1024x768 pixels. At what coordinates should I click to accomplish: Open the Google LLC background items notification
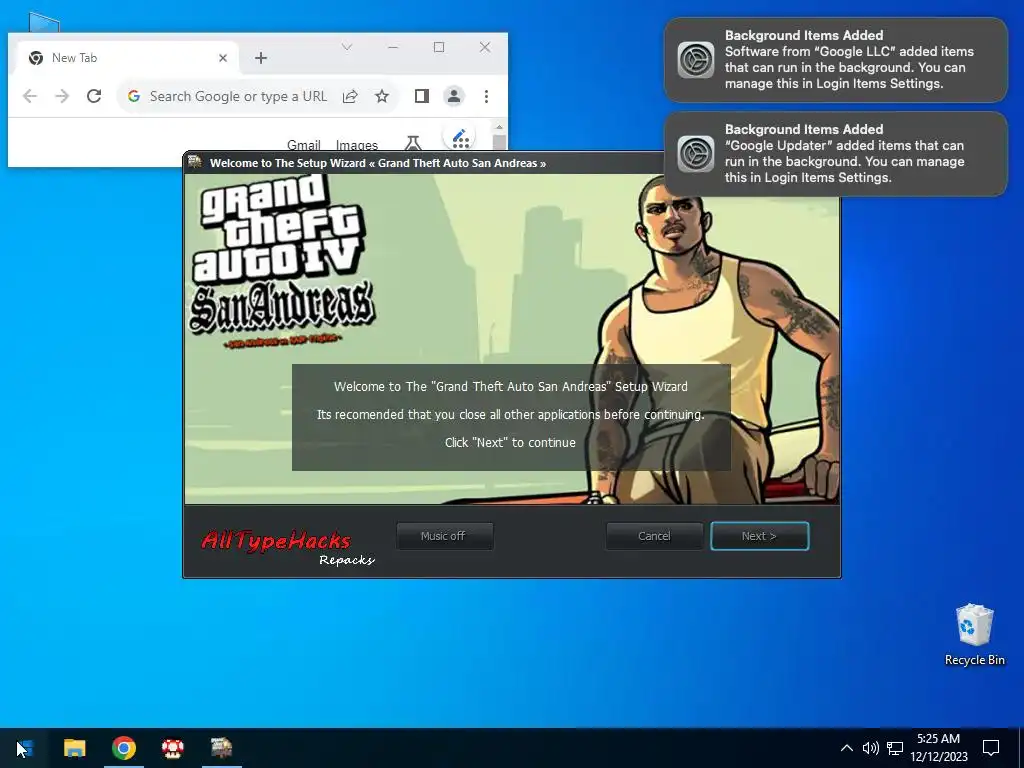pyautogui.click(x=835, y=59)
